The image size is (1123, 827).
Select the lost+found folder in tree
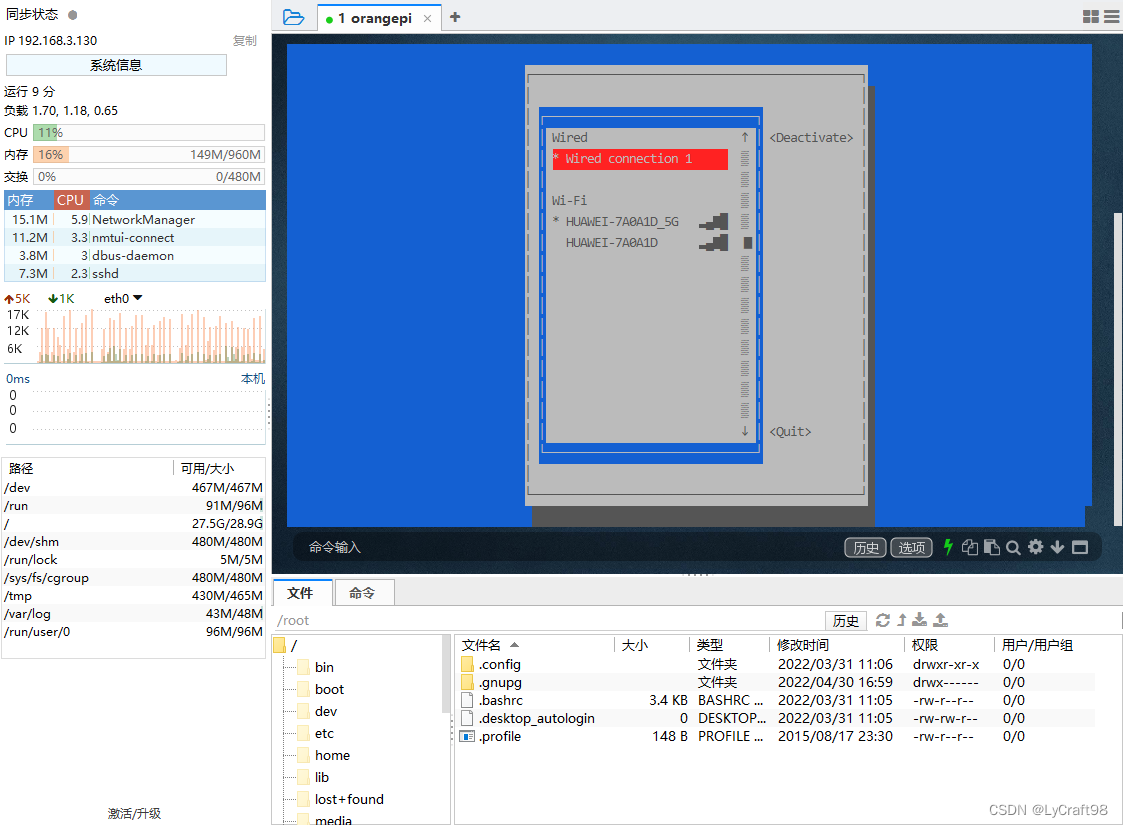tap(349, 800)
